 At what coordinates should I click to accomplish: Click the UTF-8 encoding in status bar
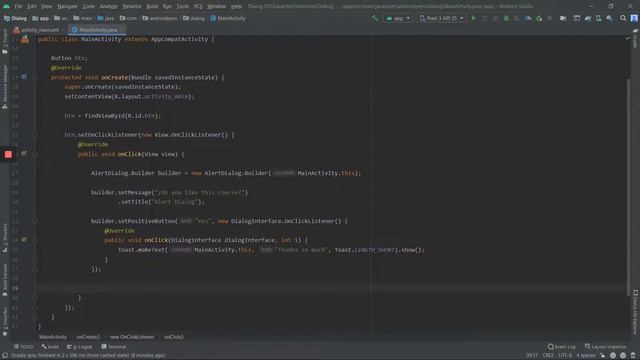[565, 356]
